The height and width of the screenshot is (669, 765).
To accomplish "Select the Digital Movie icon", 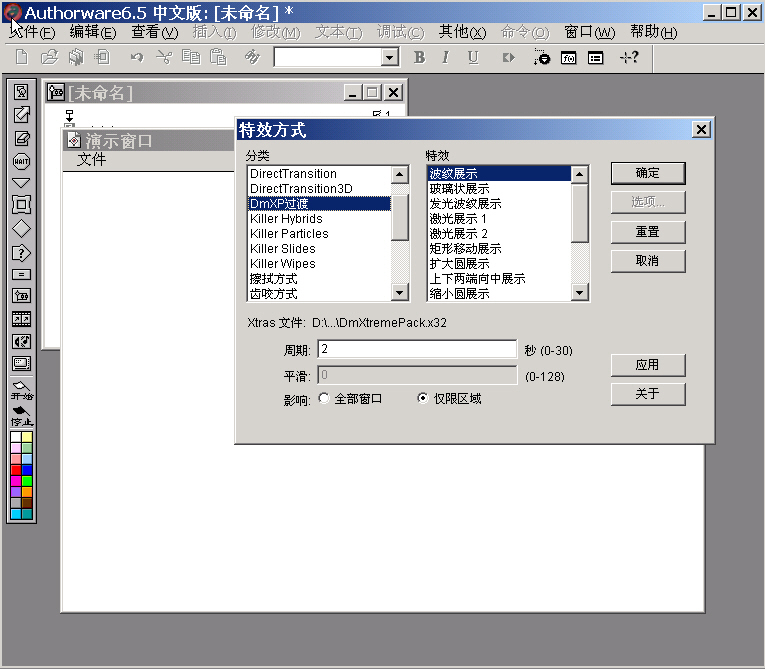I will (21, 319).
